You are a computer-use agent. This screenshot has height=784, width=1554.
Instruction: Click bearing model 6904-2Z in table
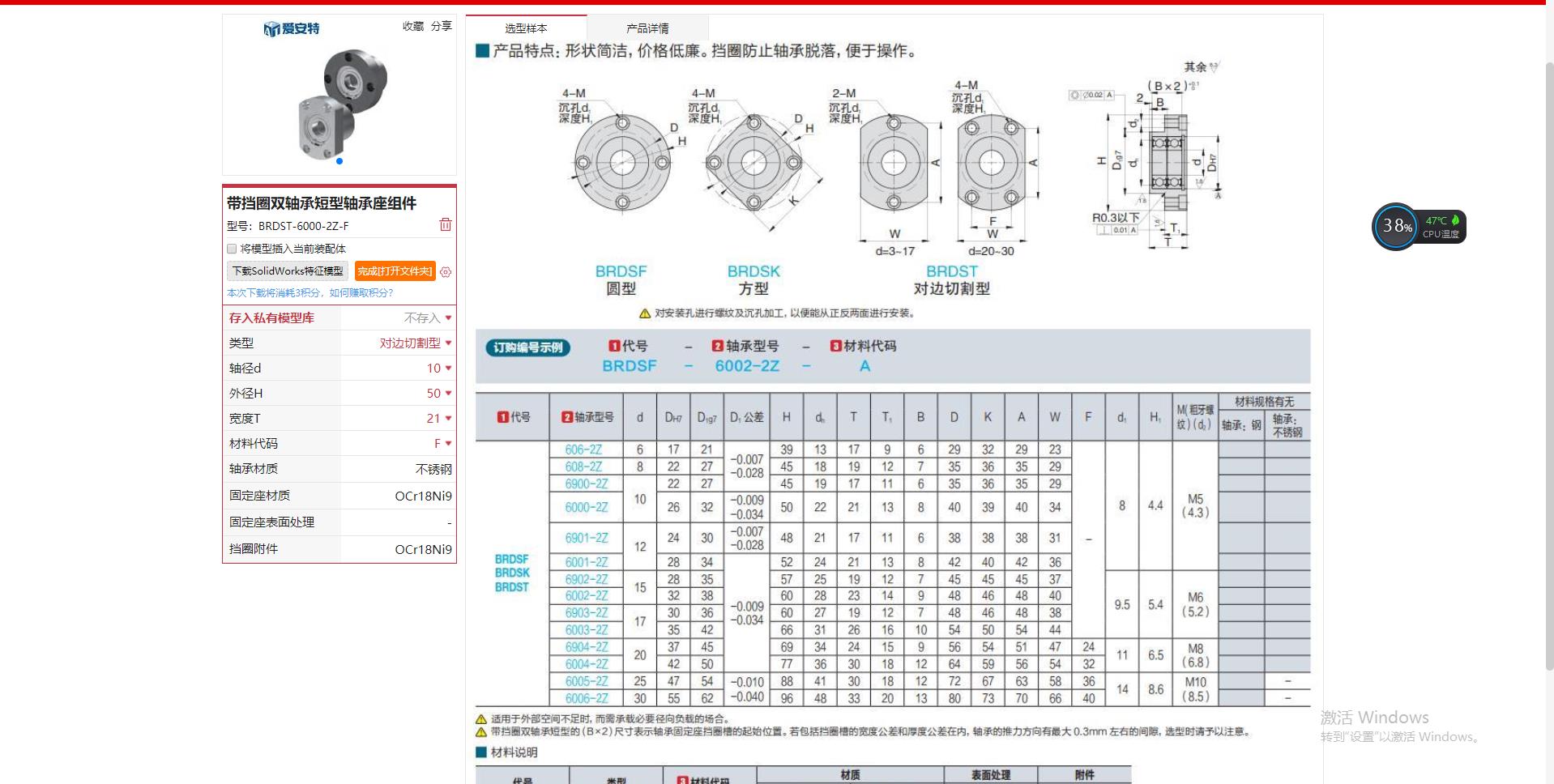point(587,647)
